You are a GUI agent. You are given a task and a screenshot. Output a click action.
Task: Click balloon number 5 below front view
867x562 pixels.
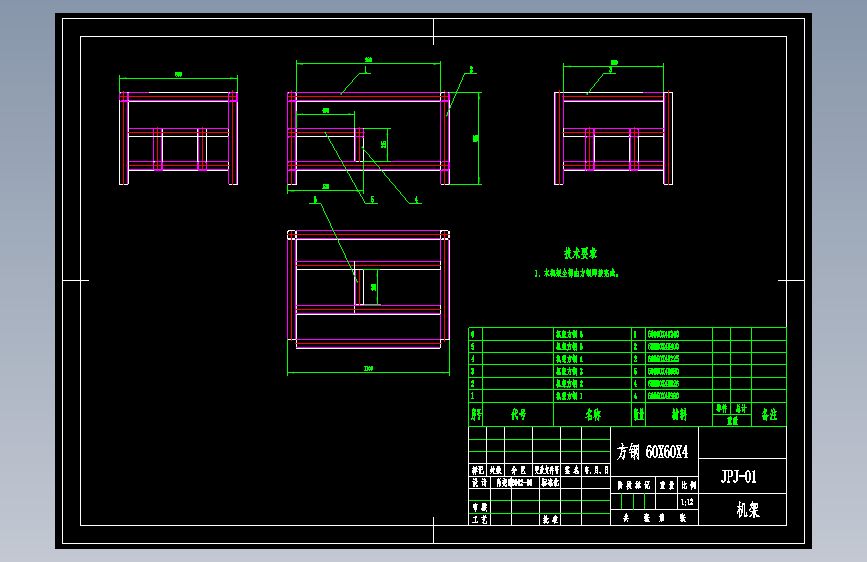click(x=372, y=199)
